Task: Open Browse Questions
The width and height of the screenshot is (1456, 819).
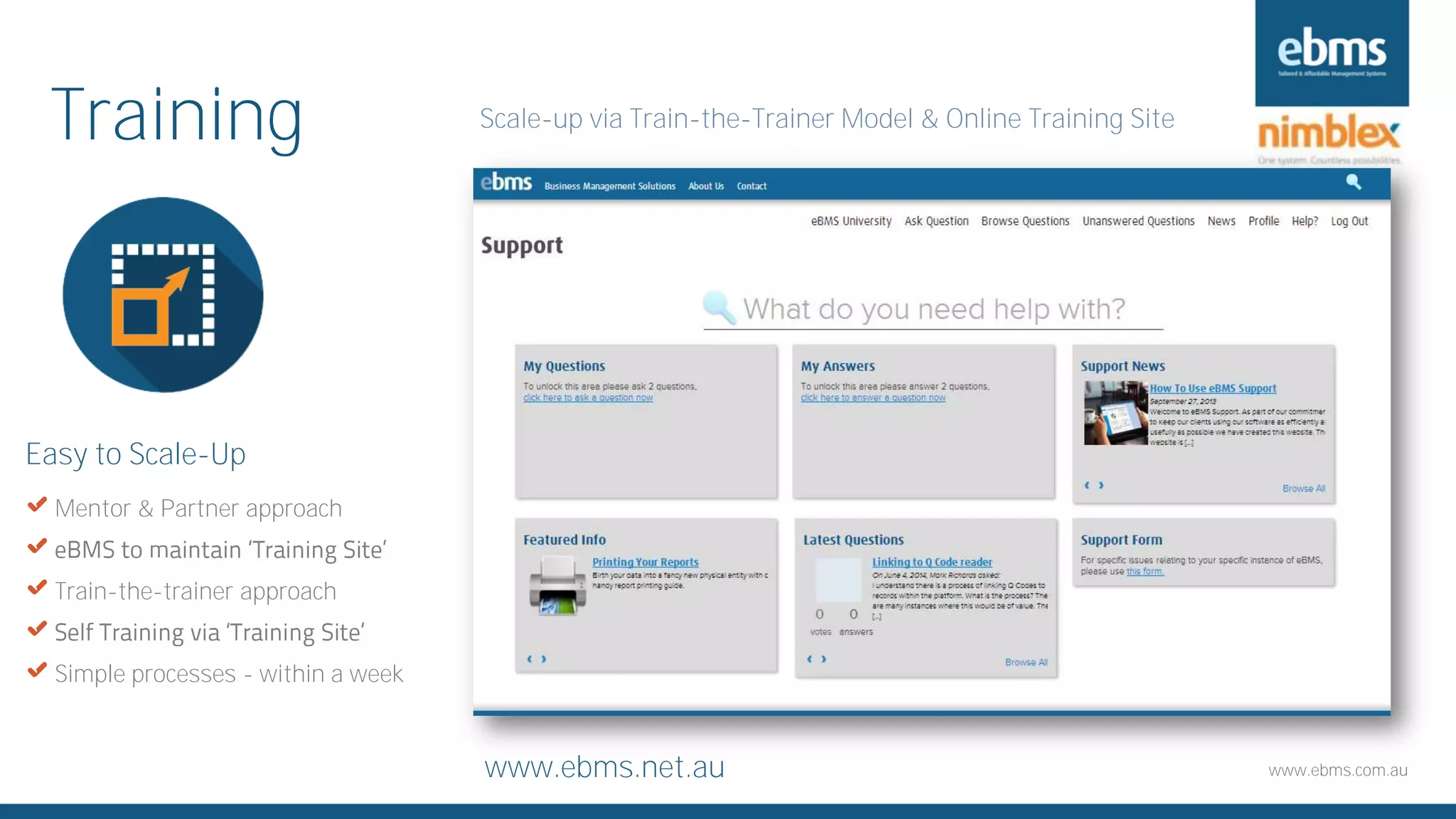Action: click(x=1025, y=221)
